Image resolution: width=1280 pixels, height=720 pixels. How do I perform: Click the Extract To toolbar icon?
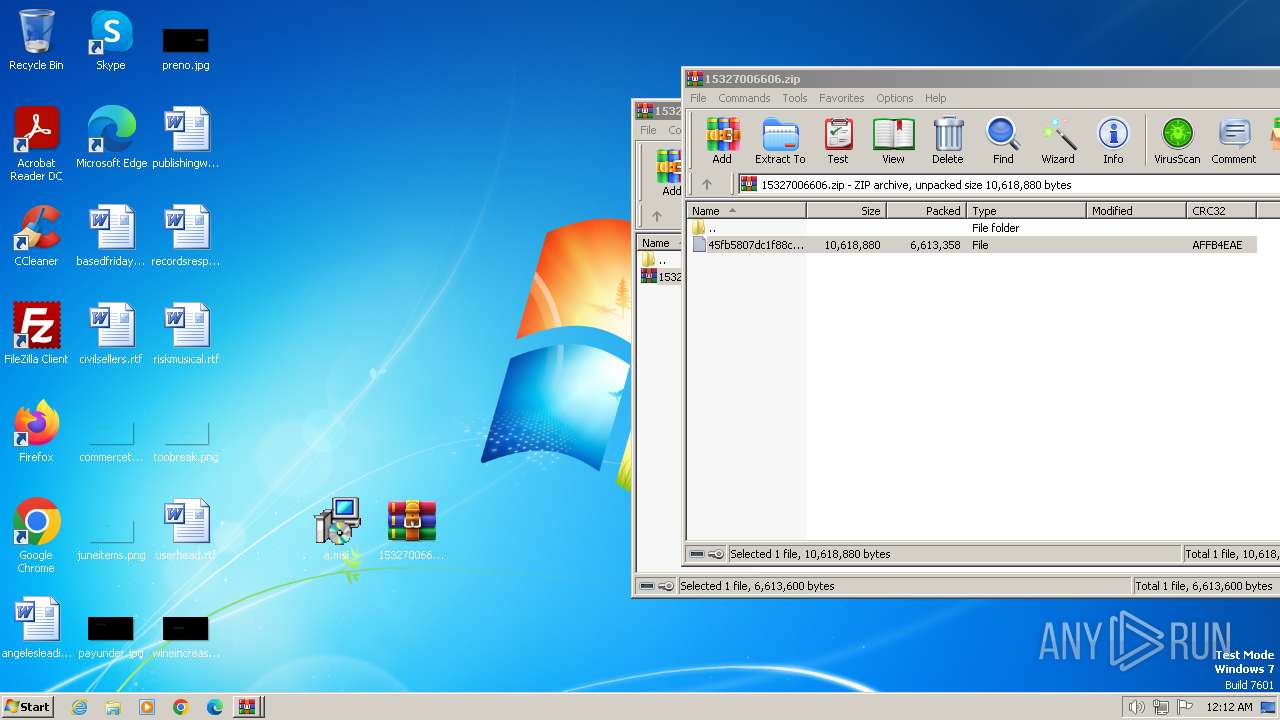coord(780,140)
